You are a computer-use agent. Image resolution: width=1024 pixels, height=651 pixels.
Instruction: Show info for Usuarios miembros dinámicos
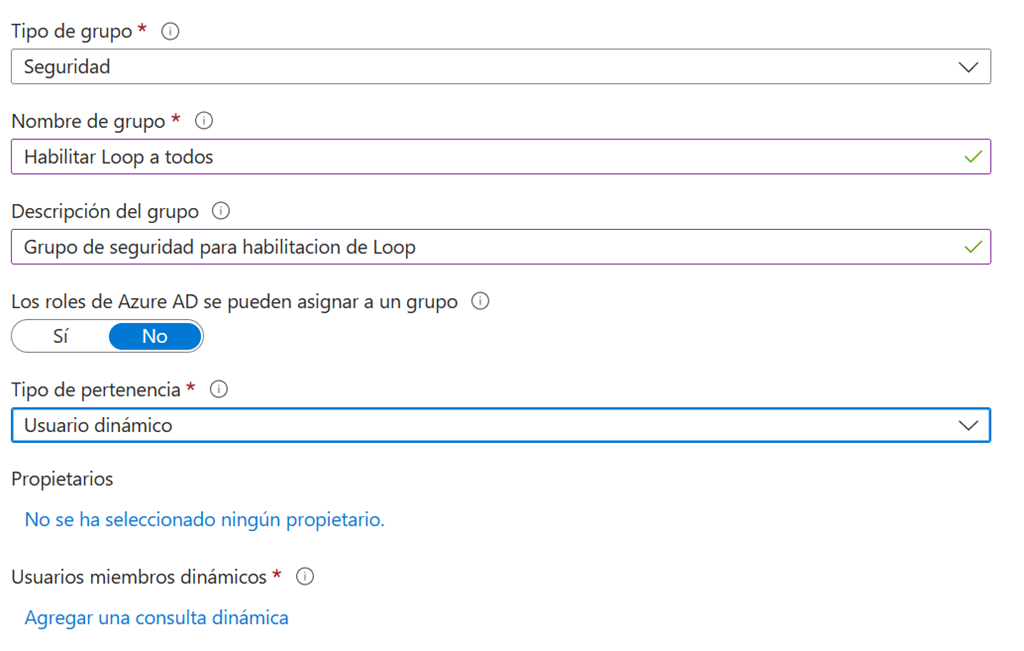[x=306, y=577]
